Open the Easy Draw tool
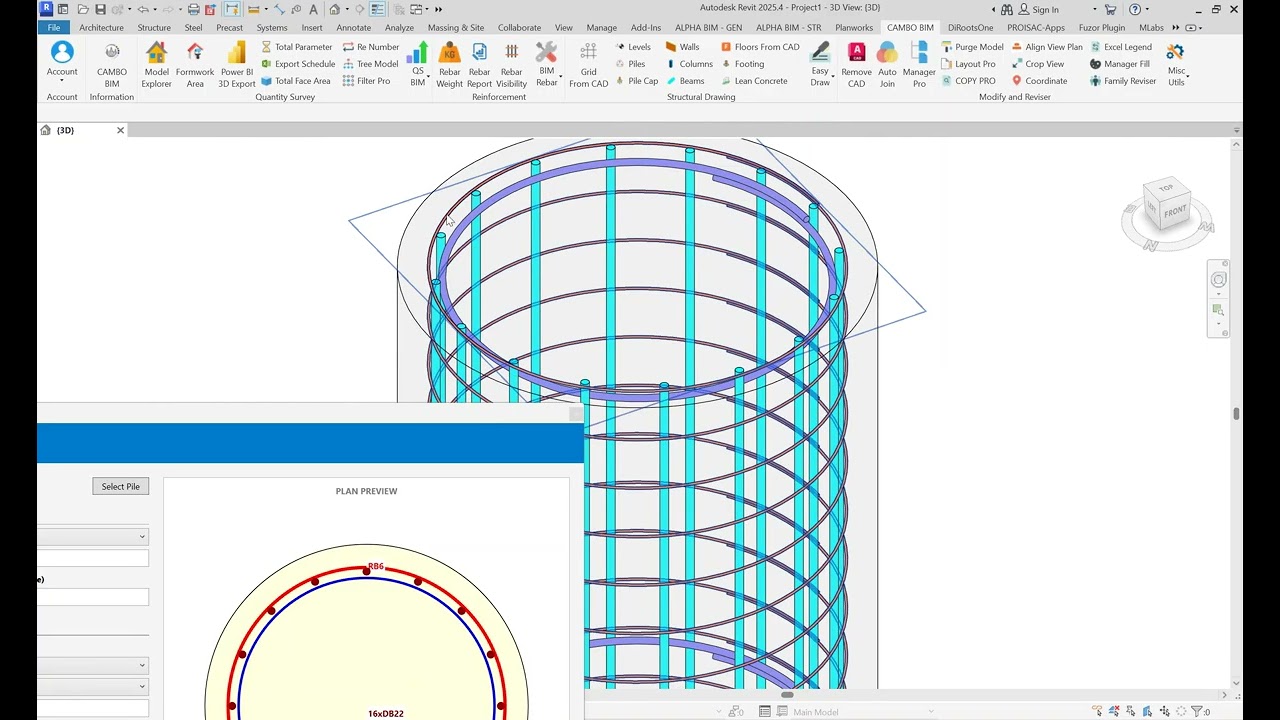Viewport: 1280px width, 720px height. point(820,65)
